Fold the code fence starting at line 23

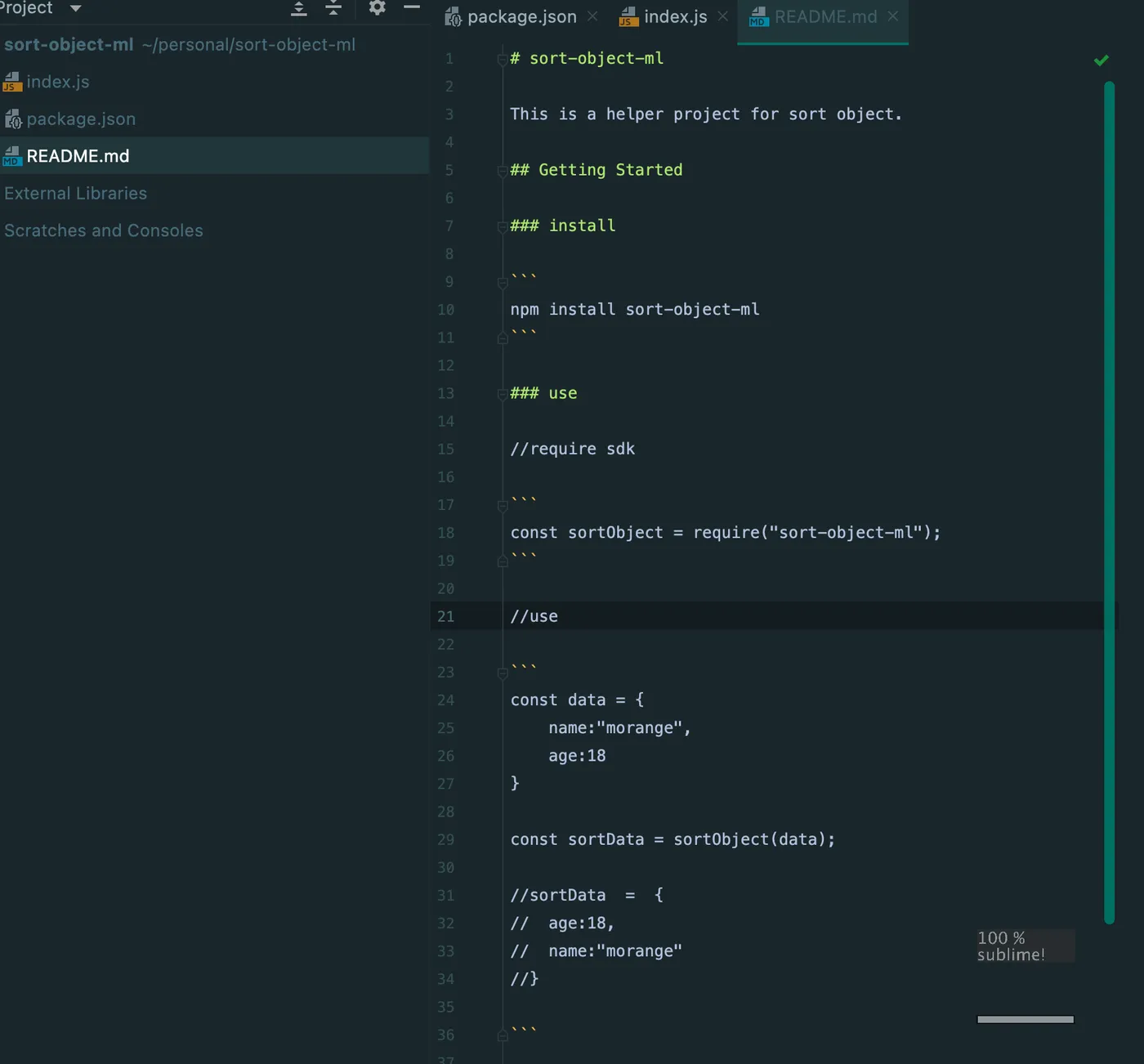pos(503,673)
